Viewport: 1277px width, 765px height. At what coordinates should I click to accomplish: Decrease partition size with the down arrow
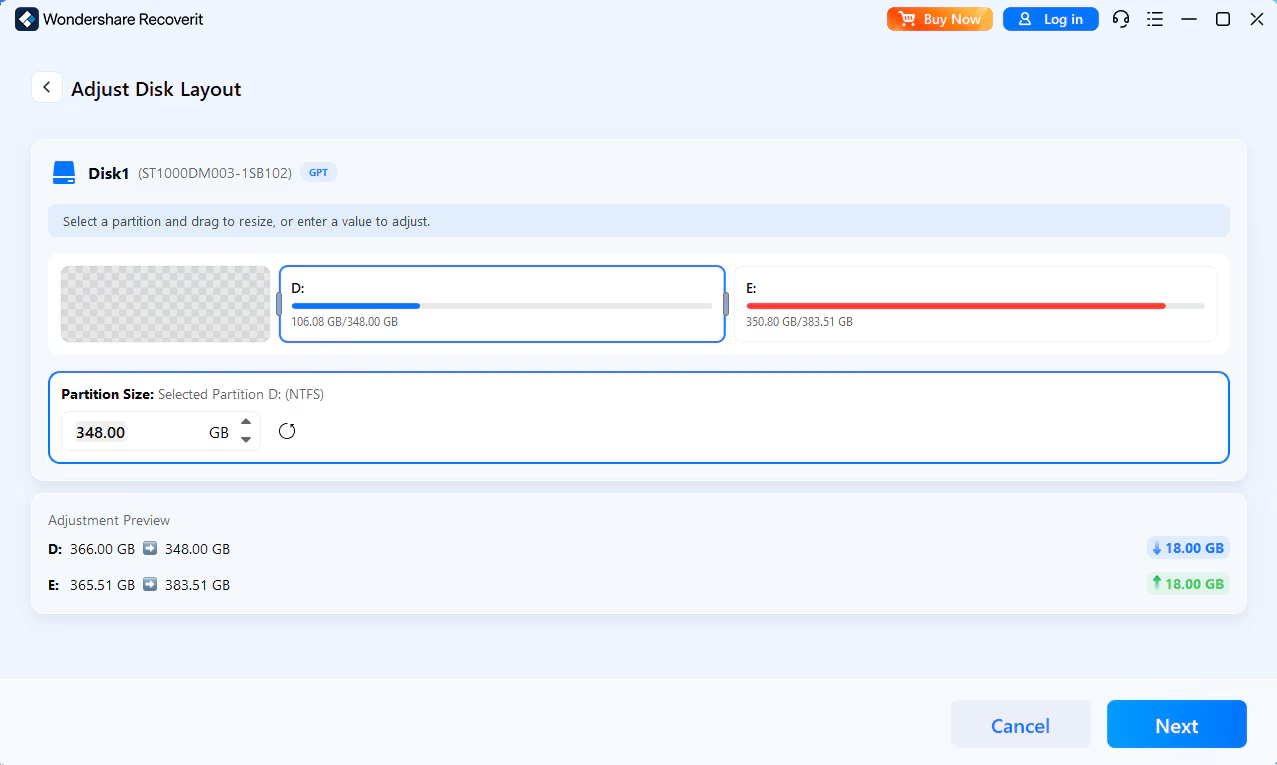point(246,441)
